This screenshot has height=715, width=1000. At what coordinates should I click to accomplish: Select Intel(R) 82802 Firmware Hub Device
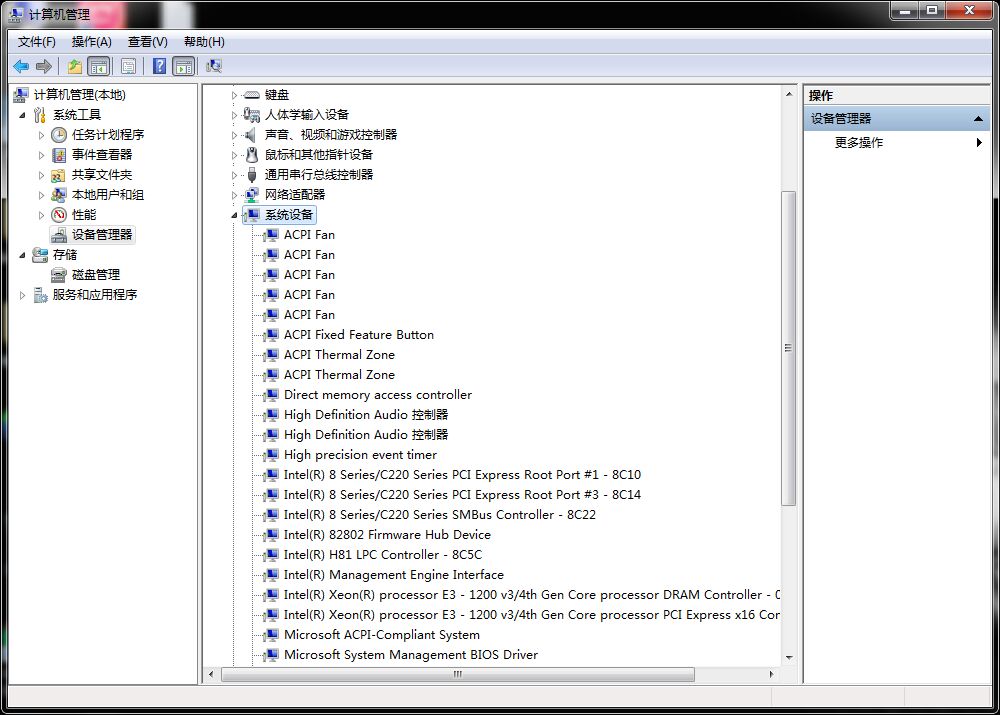pyautogui.click(x=387, y=534)
